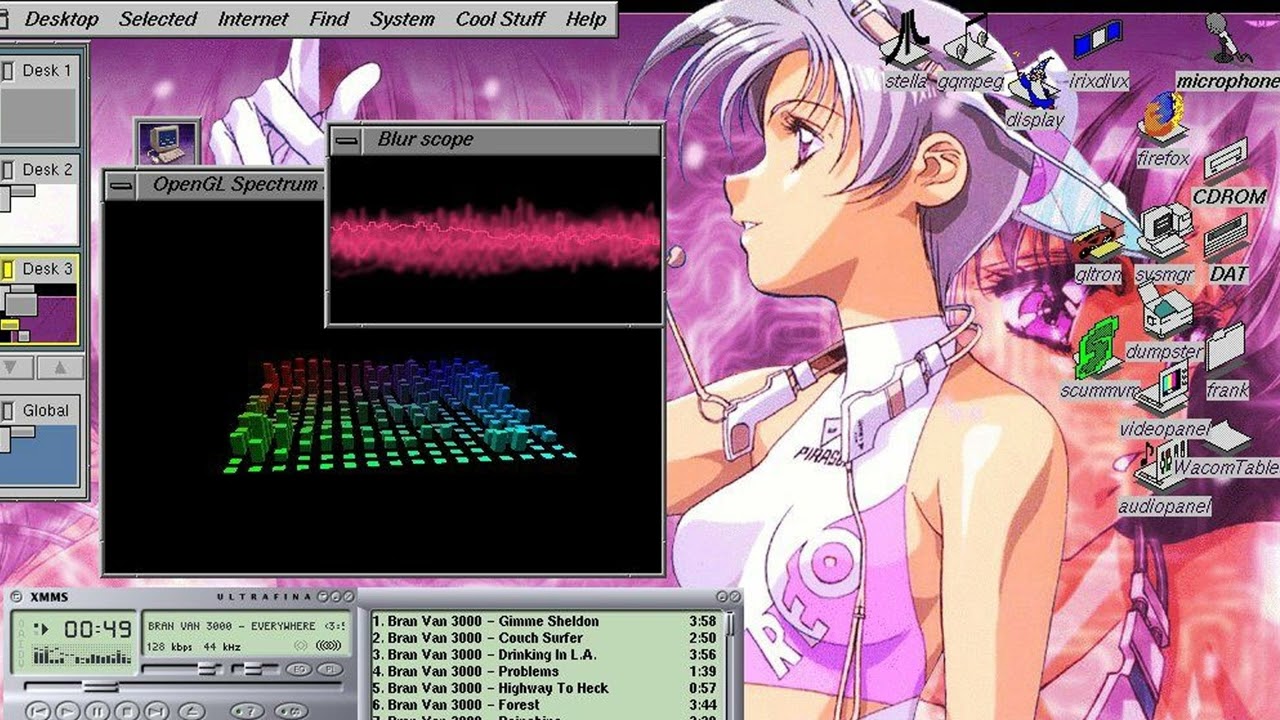Click the XMMS play button
Viewport: 1280px width, 720px height.
click(x=67, y=710)
